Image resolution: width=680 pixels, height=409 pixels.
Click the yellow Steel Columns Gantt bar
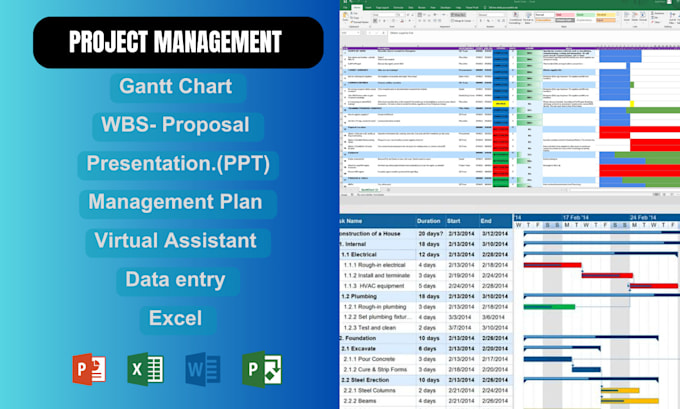click(620, 391)
